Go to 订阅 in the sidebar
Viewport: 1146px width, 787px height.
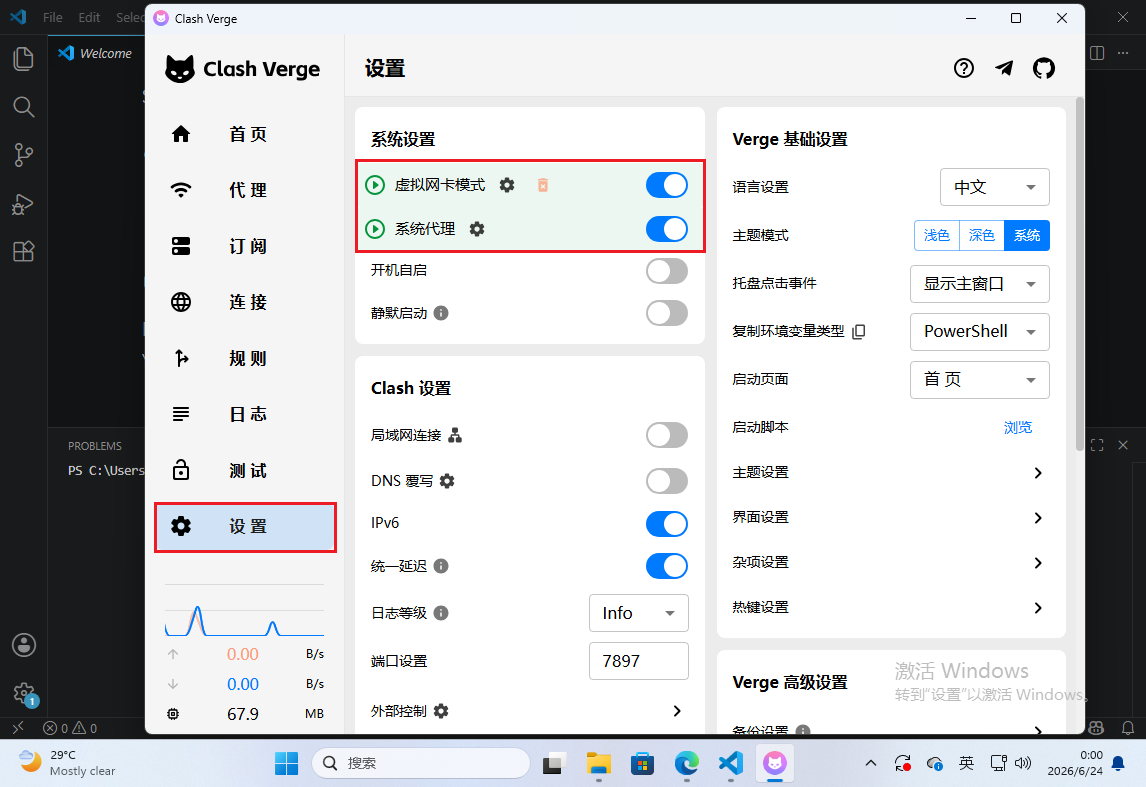[x=245, y=246]
